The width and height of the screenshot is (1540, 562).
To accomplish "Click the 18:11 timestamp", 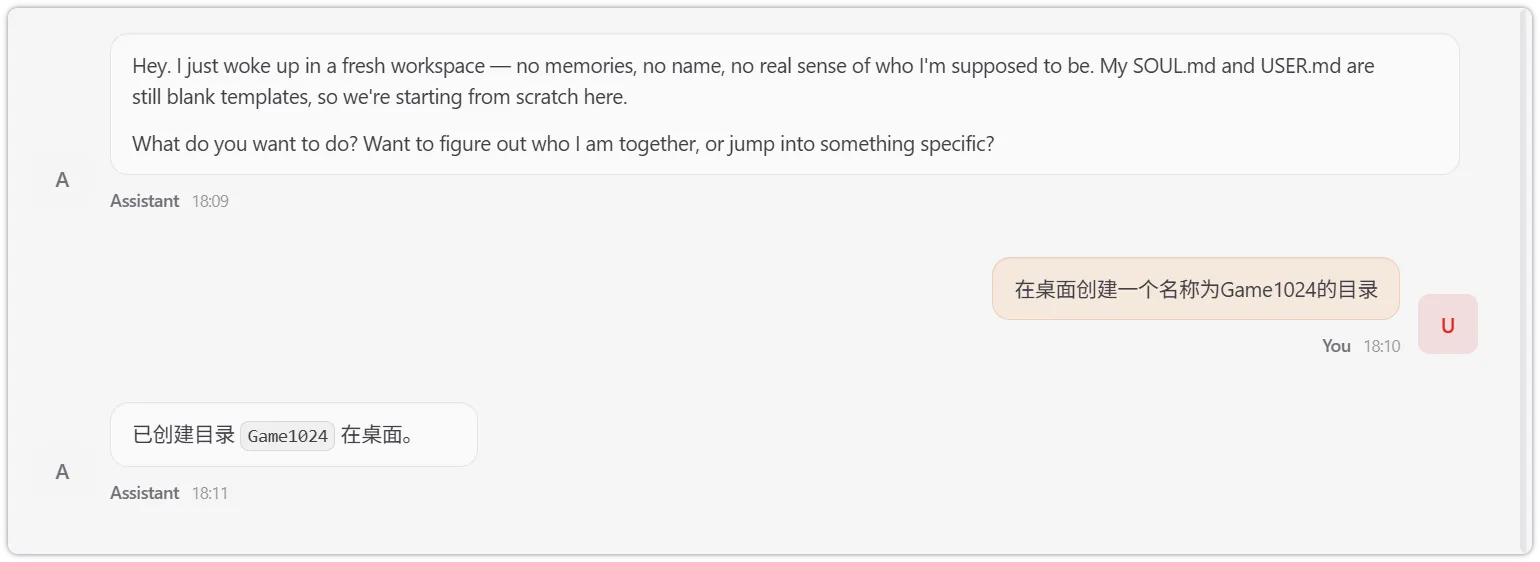I will tap(210, 493).
